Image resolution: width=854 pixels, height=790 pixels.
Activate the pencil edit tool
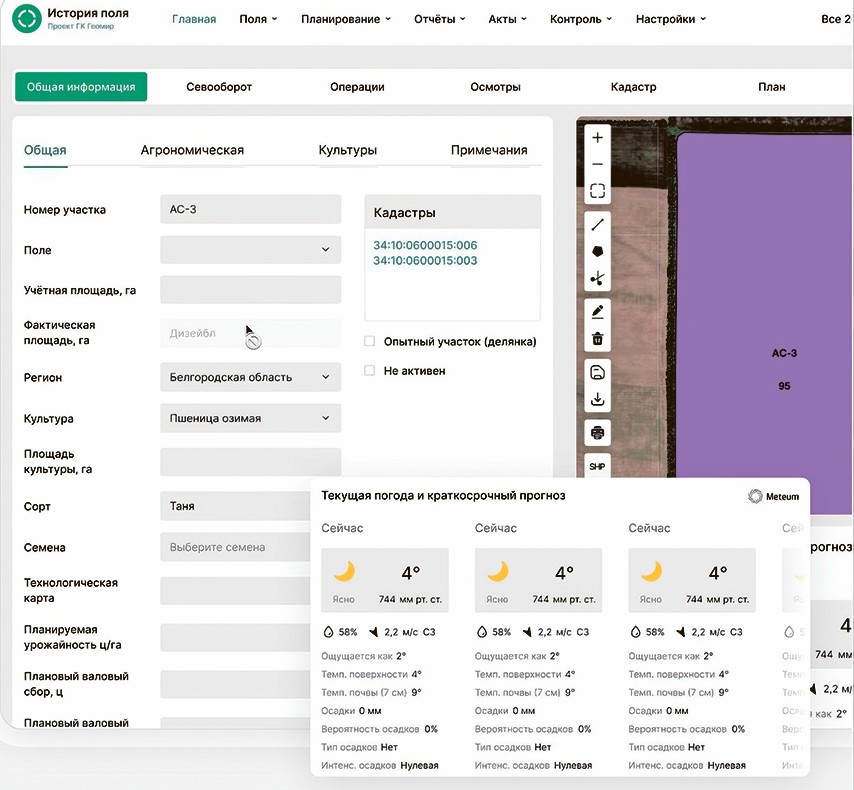(x=597, y=312)
